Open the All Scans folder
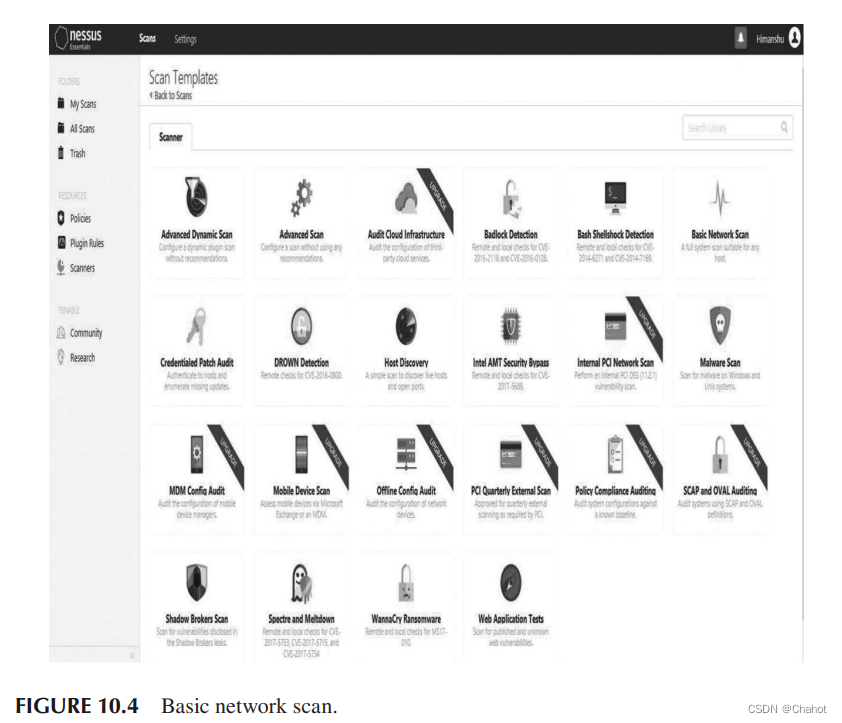The width and height of the screenshot is (842, 723). pyautogui.click(x=76, y=128)
